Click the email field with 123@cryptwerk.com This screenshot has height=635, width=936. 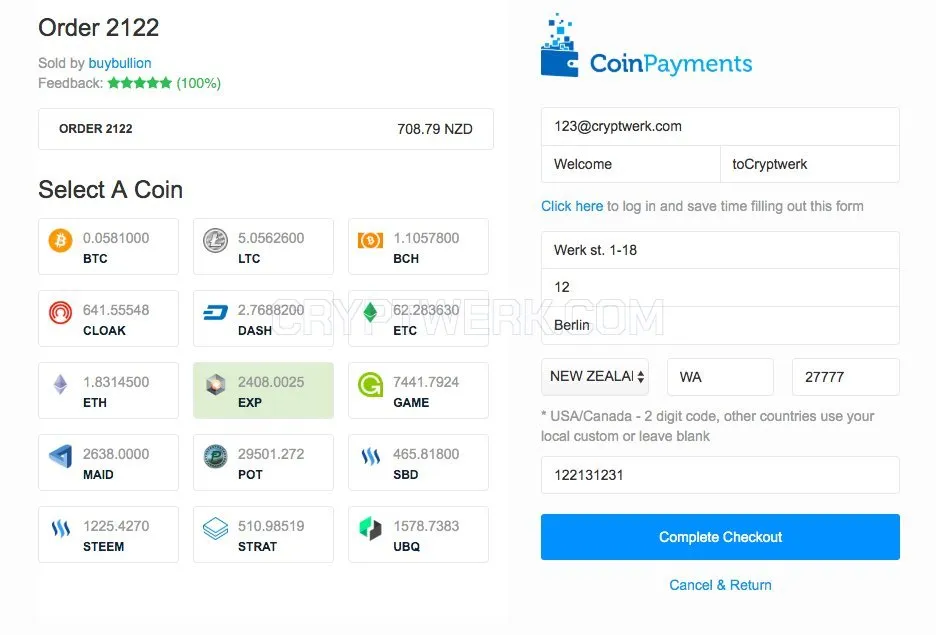click(720, 127)
